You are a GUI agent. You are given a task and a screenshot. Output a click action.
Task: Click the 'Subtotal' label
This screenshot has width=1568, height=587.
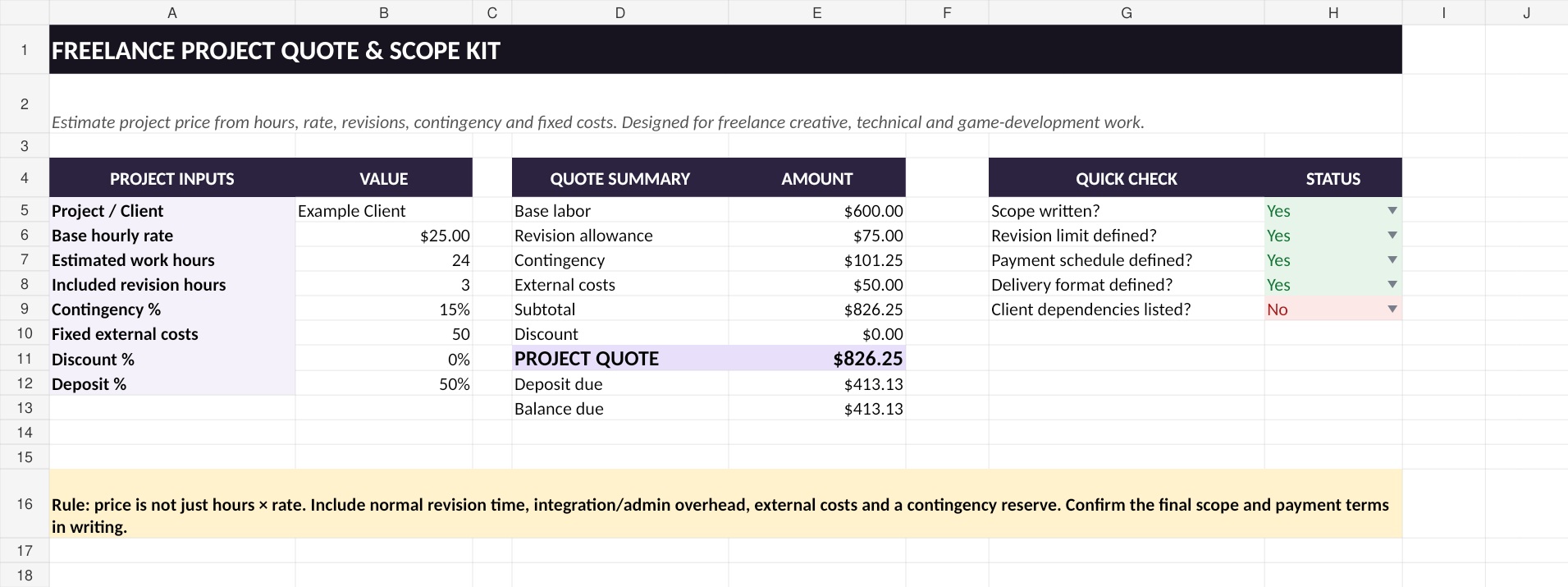click(545, 310)
